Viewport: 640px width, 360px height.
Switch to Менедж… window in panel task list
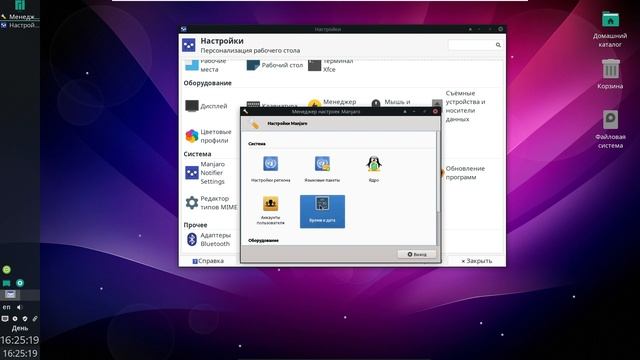(x=20, y=17)
